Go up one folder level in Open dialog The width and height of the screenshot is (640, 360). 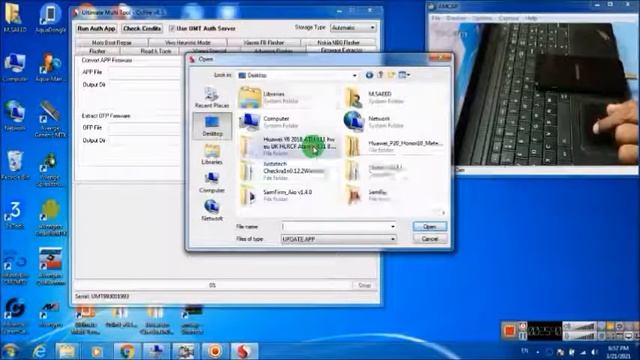[380, 75]
